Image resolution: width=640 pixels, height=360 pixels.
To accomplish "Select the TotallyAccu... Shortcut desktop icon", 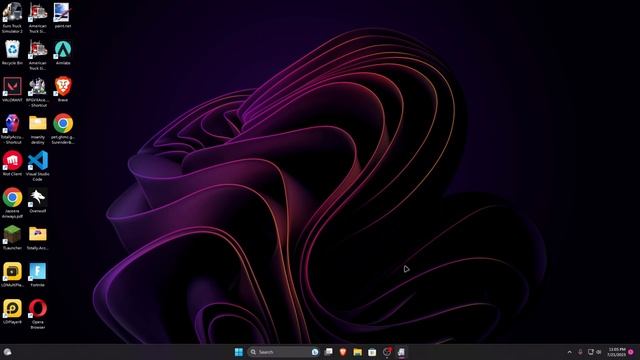I will pyautogui.click(x=12, y=129).
